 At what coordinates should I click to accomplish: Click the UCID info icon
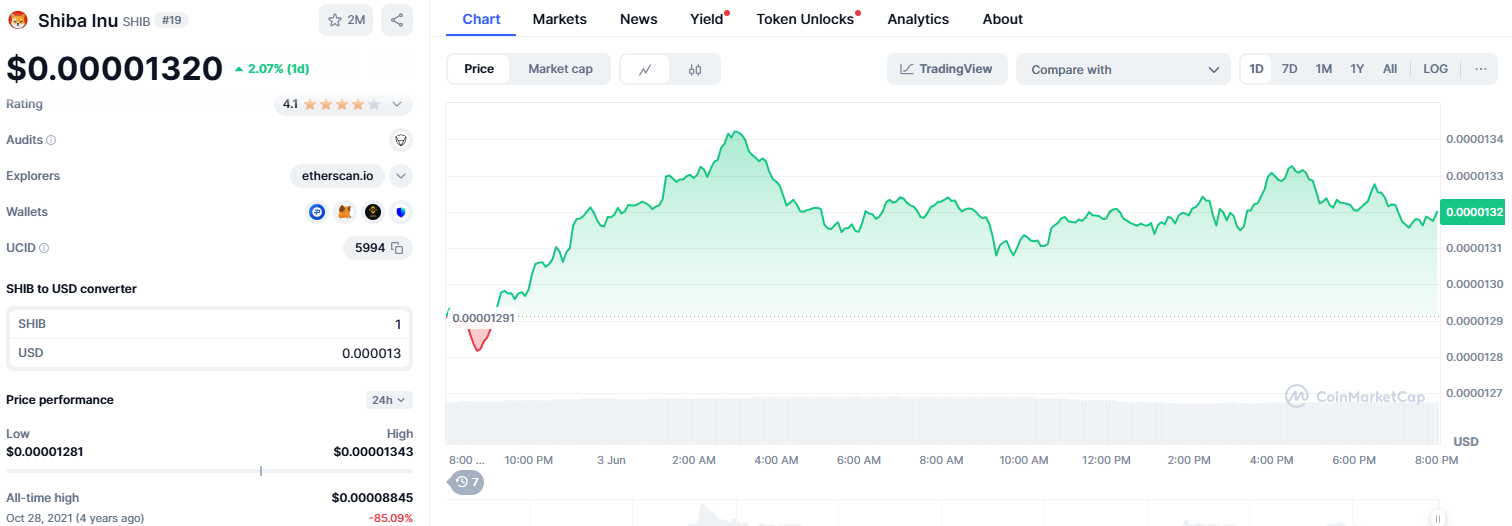44,248
